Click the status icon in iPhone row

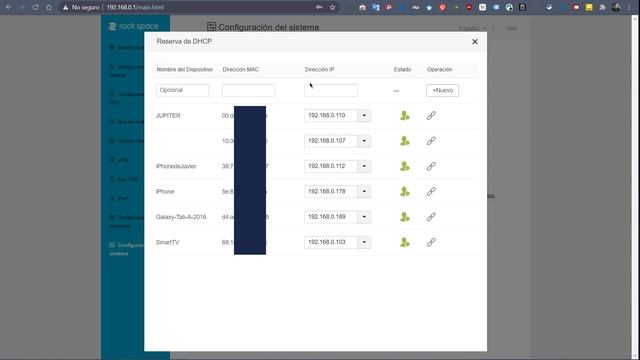(404, 191)
